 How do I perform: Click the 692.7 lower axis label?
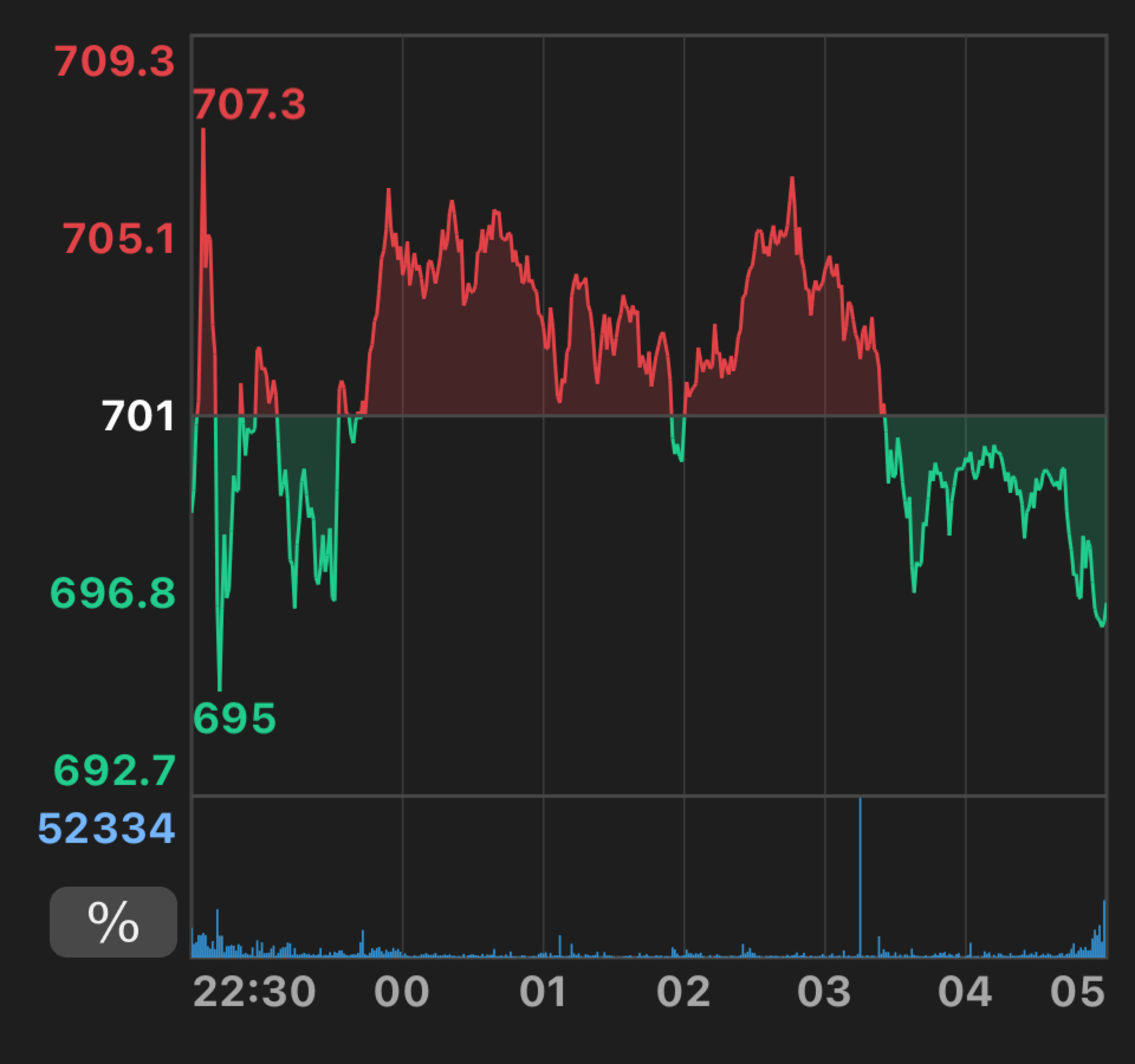coord(115,770)
